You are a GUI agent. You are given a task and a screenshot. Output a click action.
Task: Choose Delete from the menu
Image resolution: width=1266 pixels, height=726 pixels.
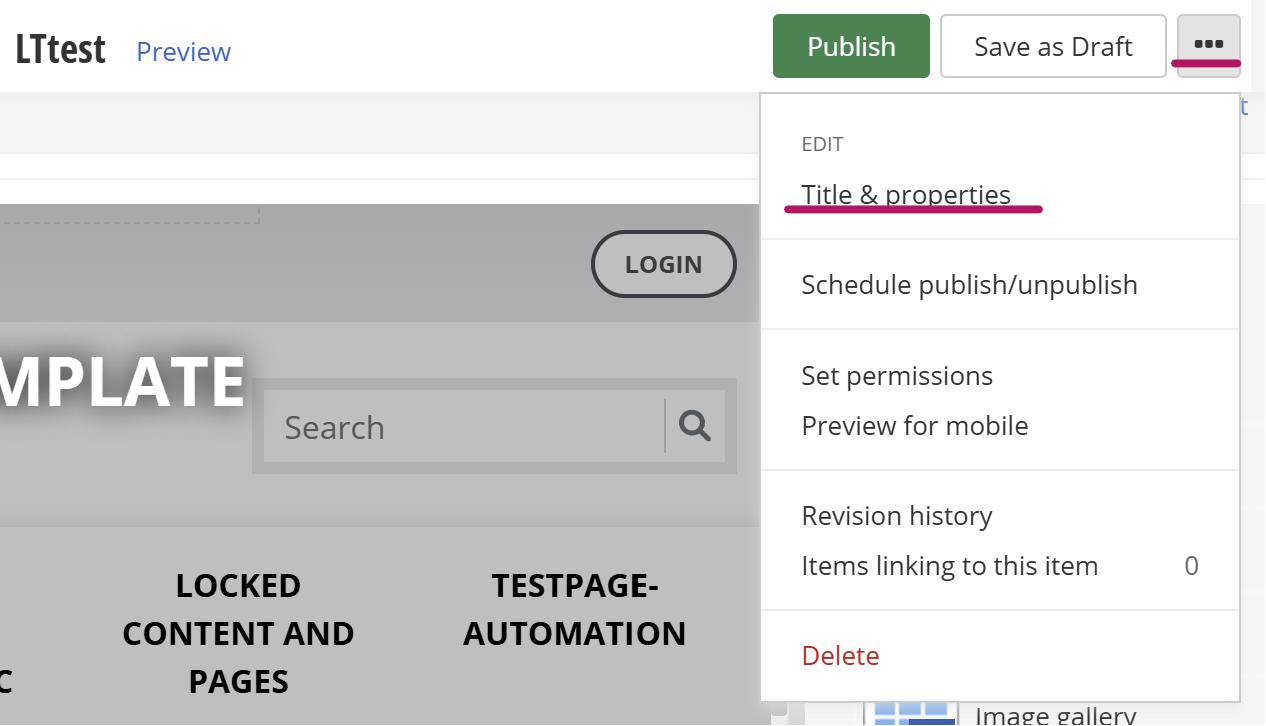840,655
